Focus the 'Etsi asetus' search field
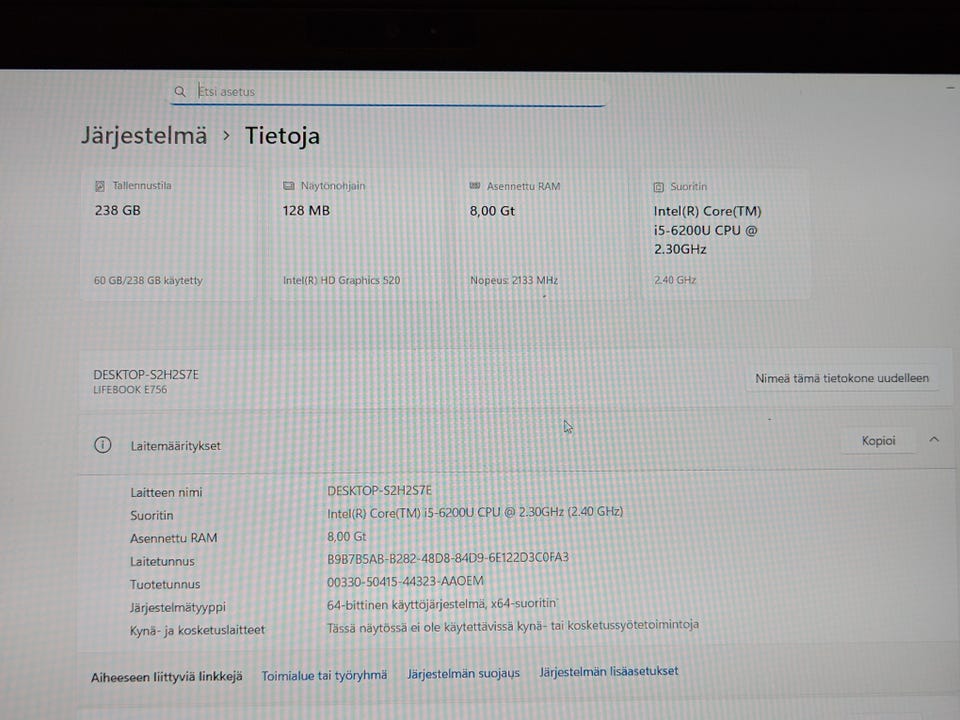 tap(388, 91)
